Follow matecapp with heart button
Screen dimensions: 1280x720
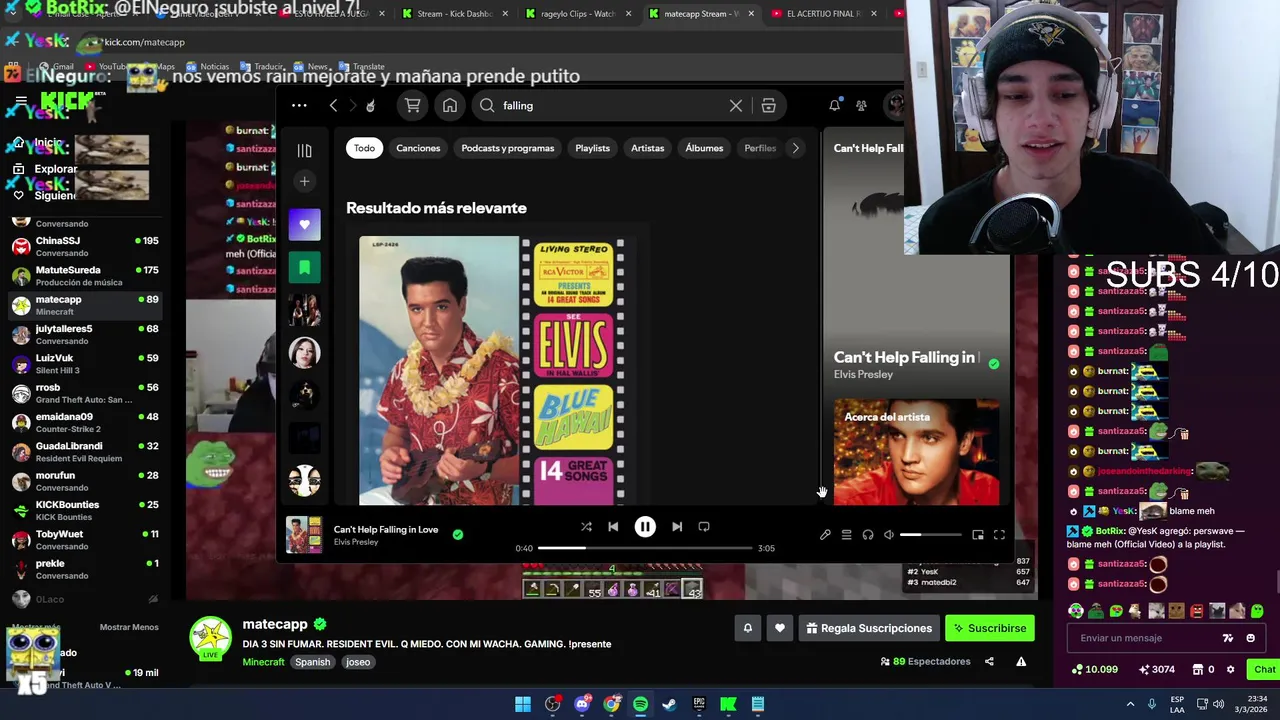780,628
